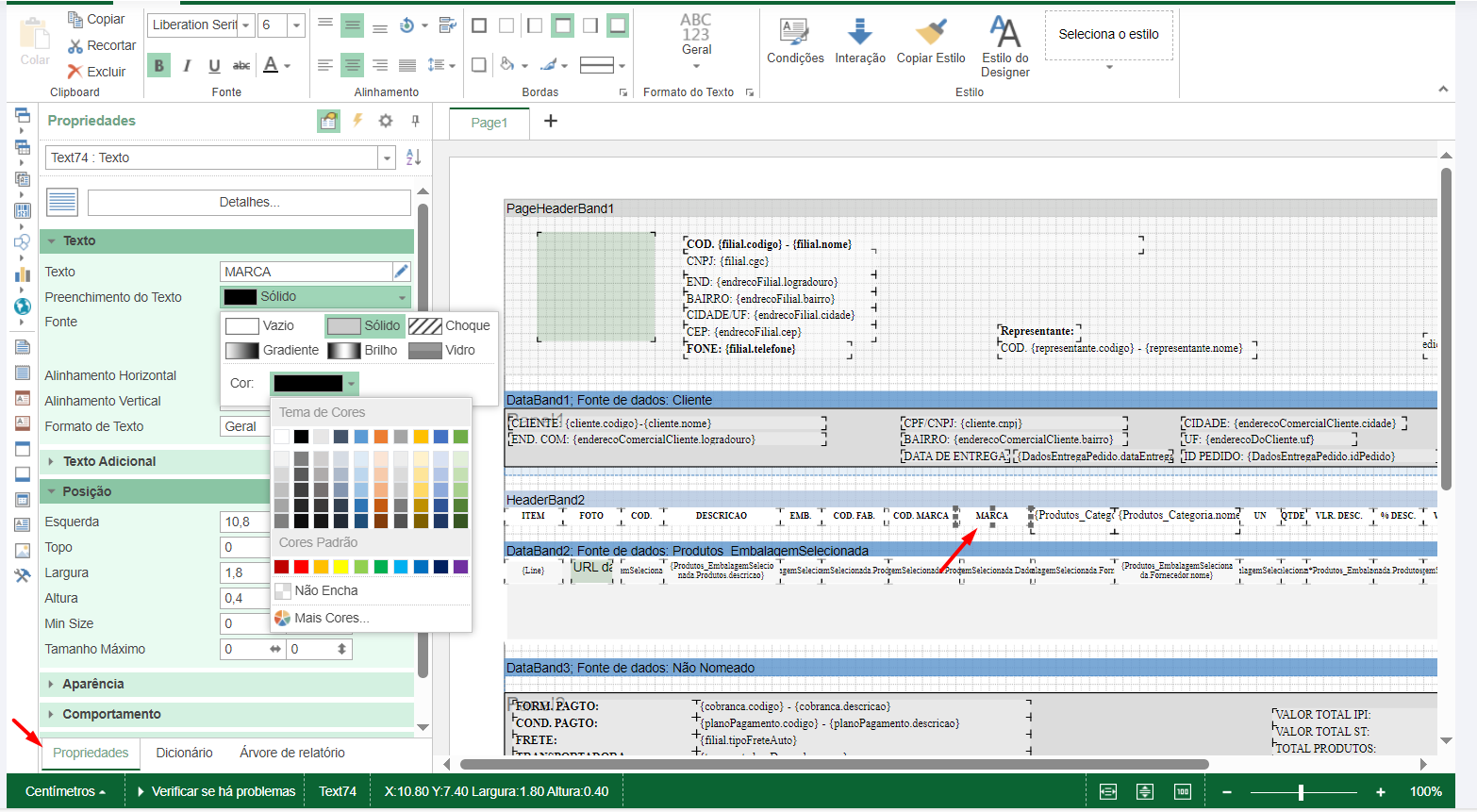Screen dimensions: 1477x812
Task: Open properties panel gear settings icon
Action: 386,121
